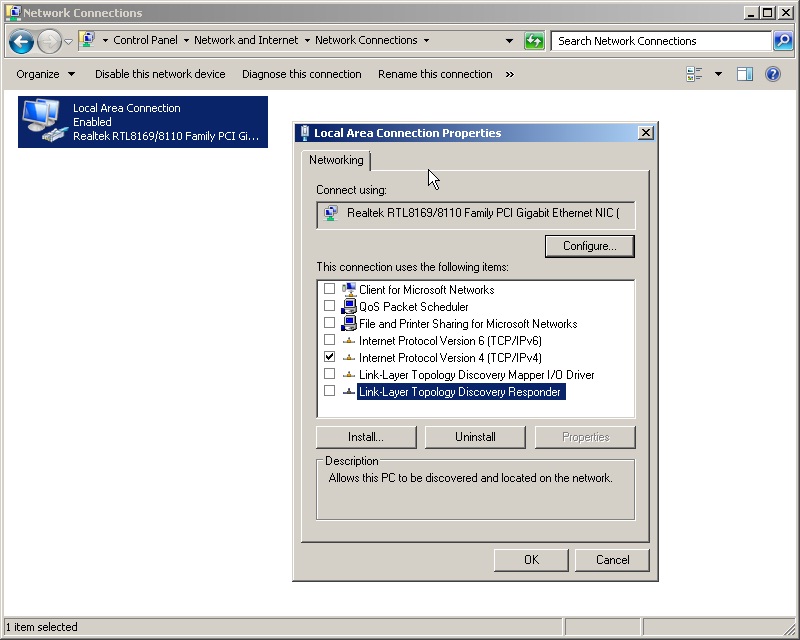
Task: Click in the Search Network Connections field
Action: click(662, 41)
